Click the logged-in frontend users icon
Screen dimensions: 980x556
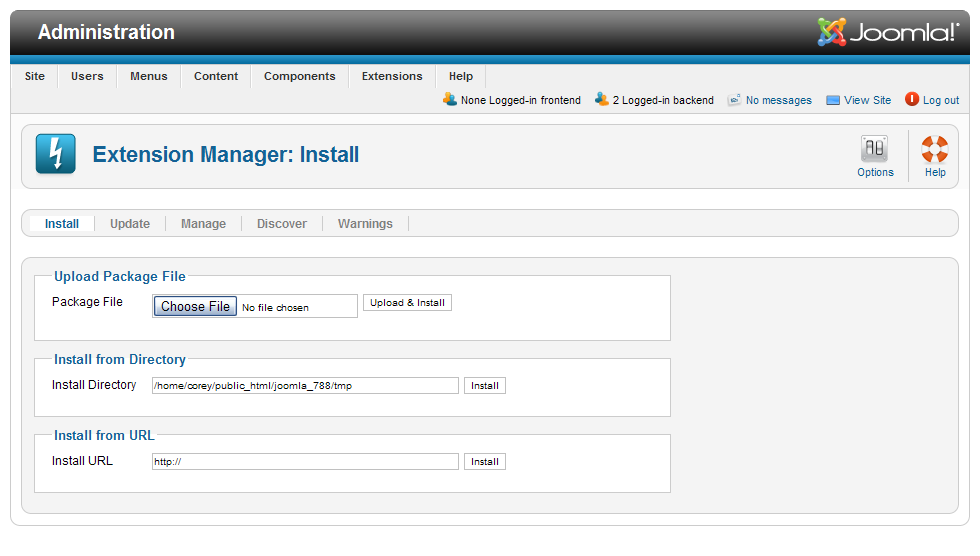point(449,99)
